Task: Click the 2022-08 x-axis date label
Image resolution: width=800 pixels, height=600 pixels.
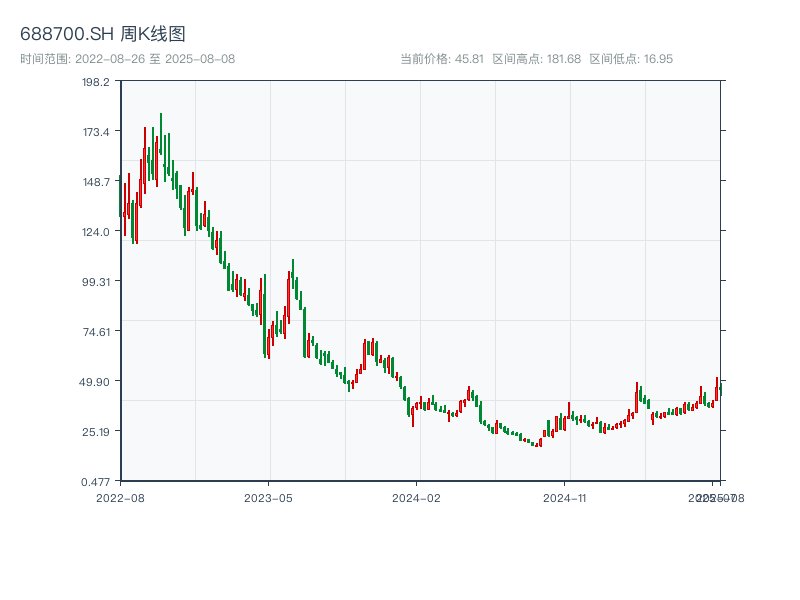Action: pyautogui.click(x=120, y=498)
